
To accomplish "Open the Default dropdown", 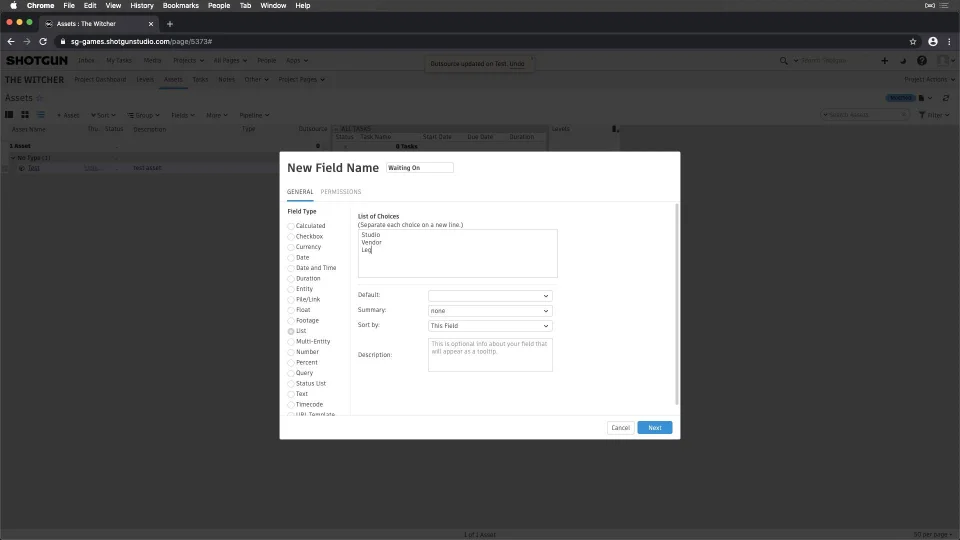I will pos(490,296).
